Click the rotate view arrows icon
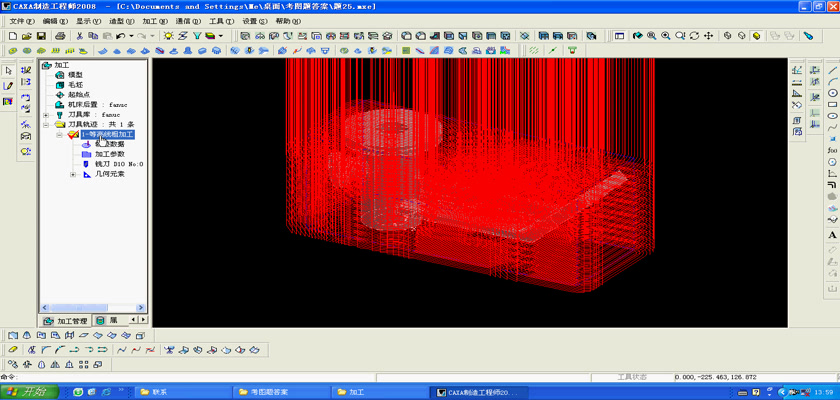The height and width of the screenshot is (400, 840). [x=694, y=36]
